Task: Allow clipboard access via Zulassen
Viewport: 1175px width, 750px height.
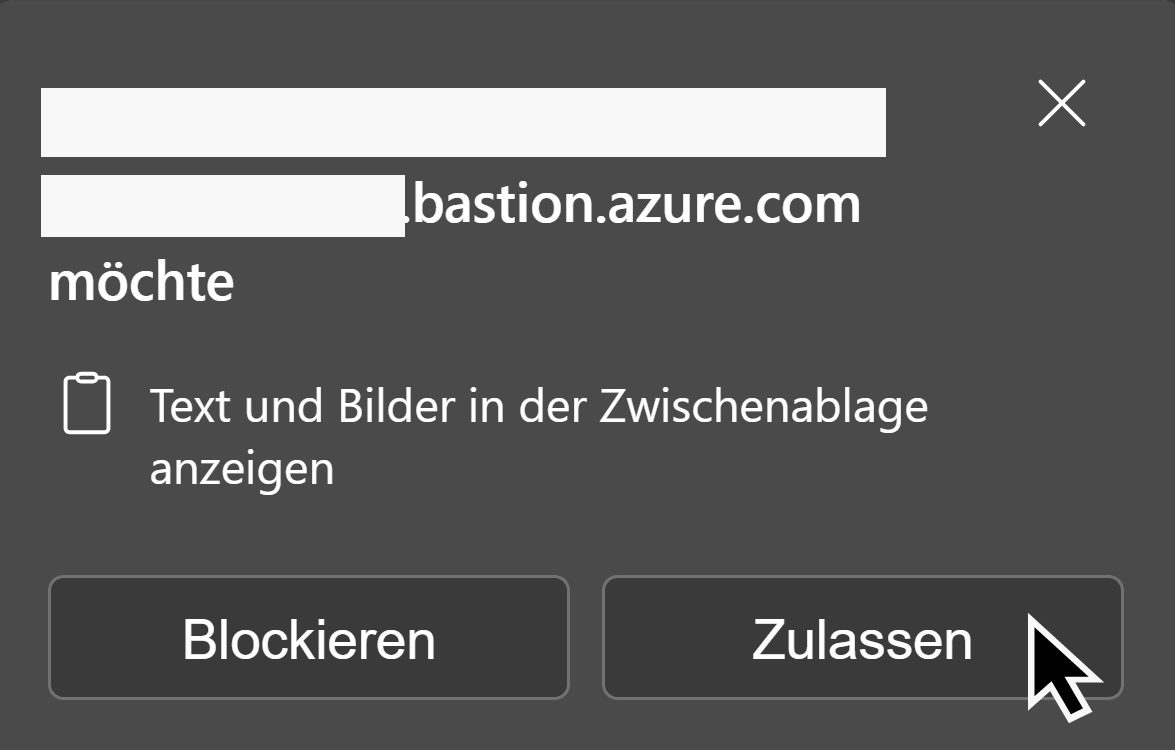Action: [861, 638]
